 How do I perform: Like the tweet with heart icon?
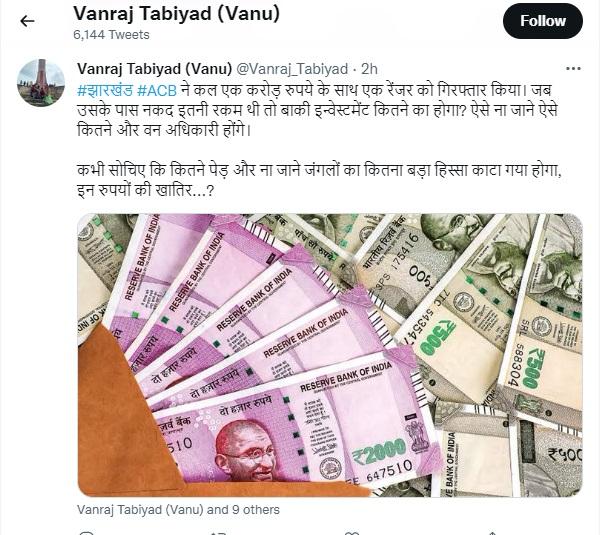pos(351,533)
